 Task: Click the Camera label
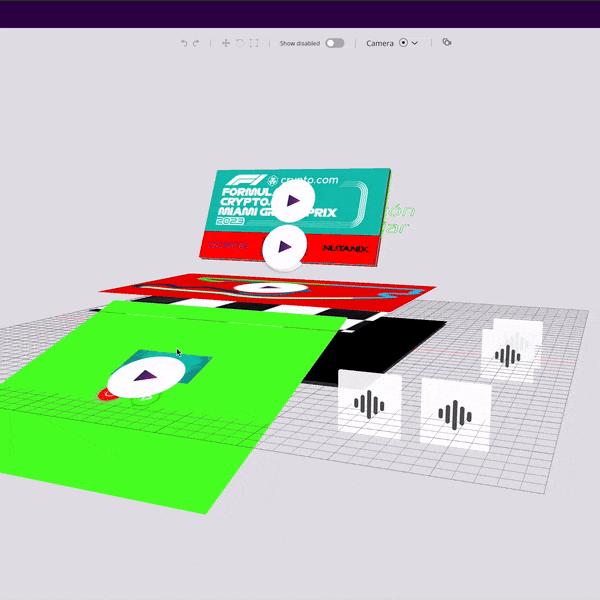point(380,43)
